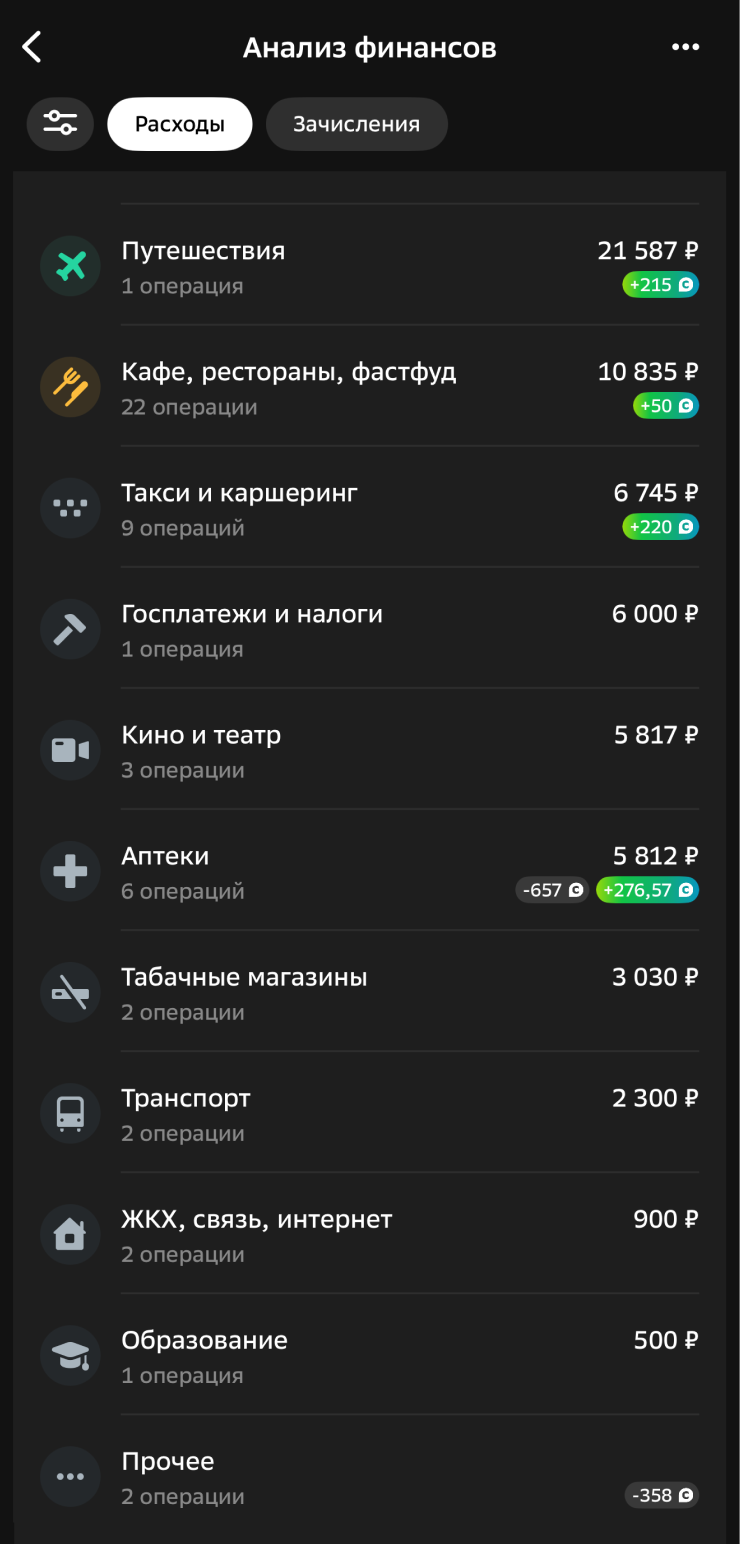Tap the gavel Government payments icon

[x=70, y=629]
